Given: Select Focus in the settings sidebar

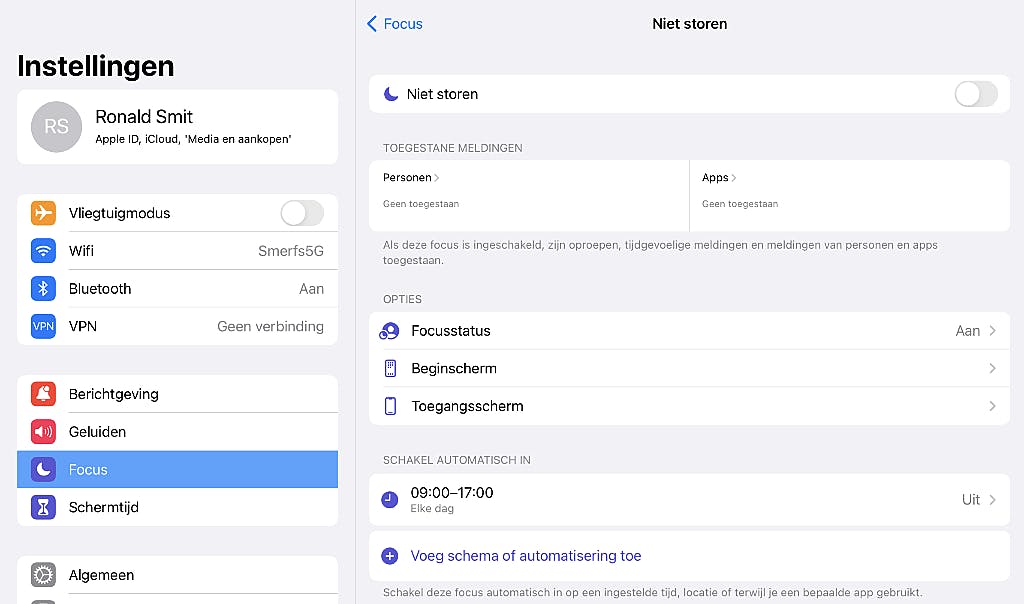Looking at the screenshot, I should [177, 469].
